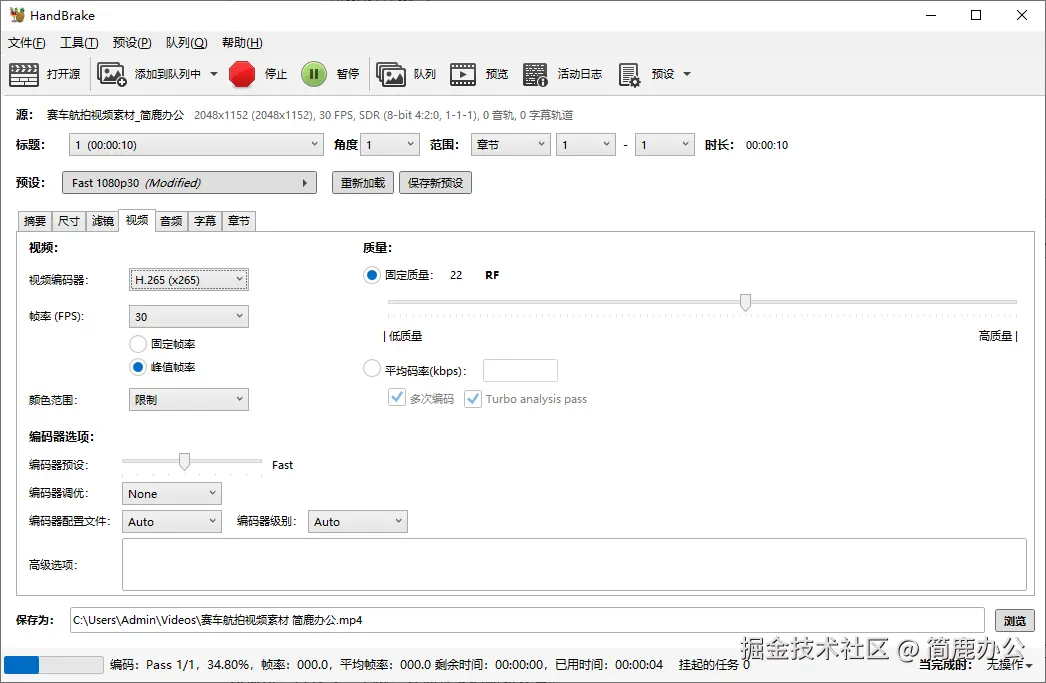Click the Presets toolbar icon
This screenshot has height=683, width=1046.
click(629, 74)
